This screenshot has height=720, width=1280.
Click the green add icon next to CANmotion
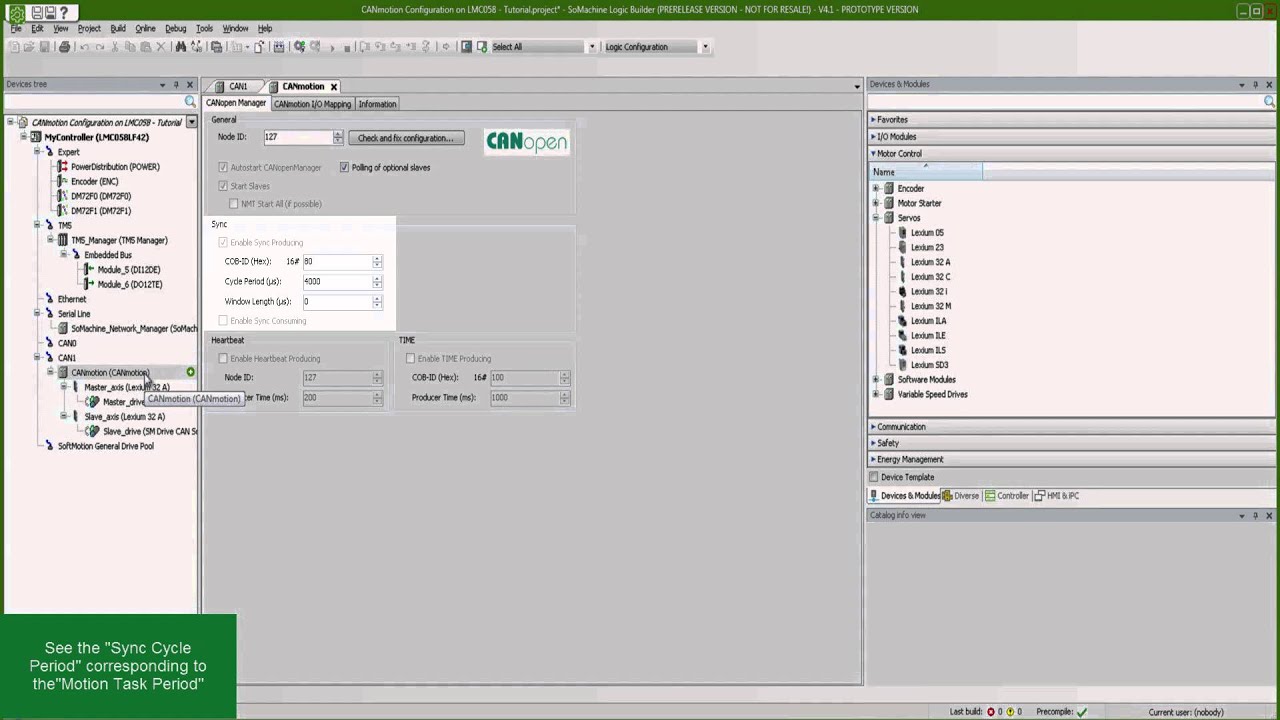(x=190, y=373)
